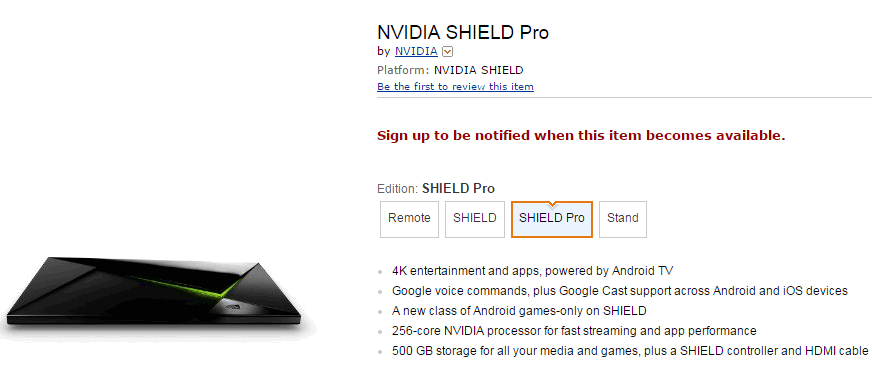The width and height of the screenshot is (872, 383).
Task: Open the dropdown arrow next to NVIDIA brand
Action: coord(448,52)
